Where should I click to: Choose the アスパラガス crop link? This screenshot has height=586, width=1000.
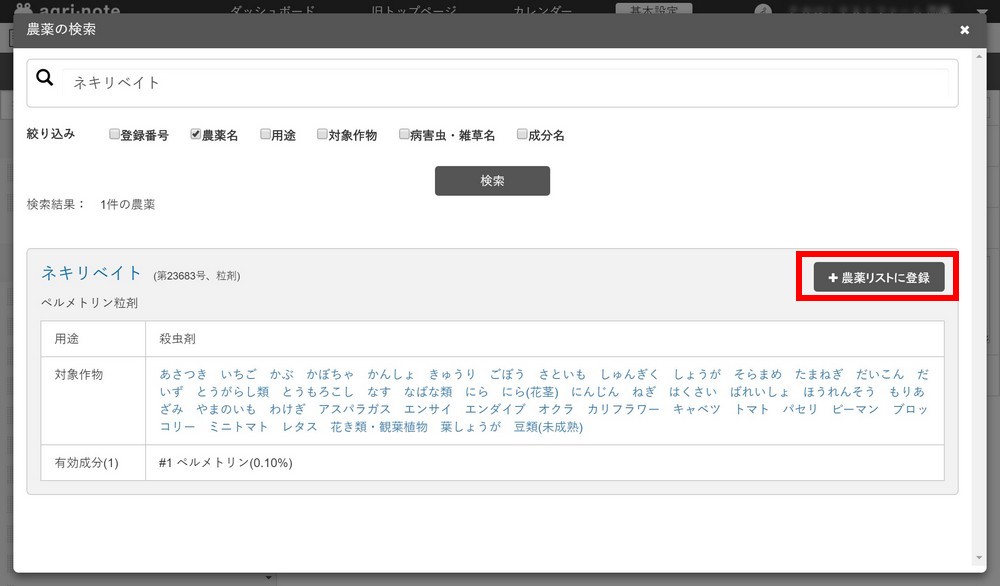(354, 409)
